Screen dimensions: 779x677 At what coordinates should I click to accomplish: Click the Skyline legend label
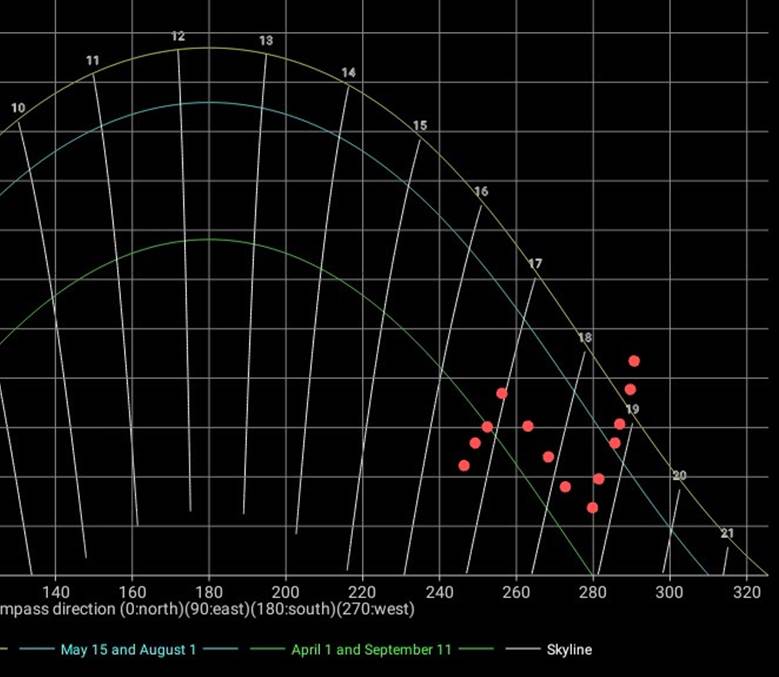[569, 650]
